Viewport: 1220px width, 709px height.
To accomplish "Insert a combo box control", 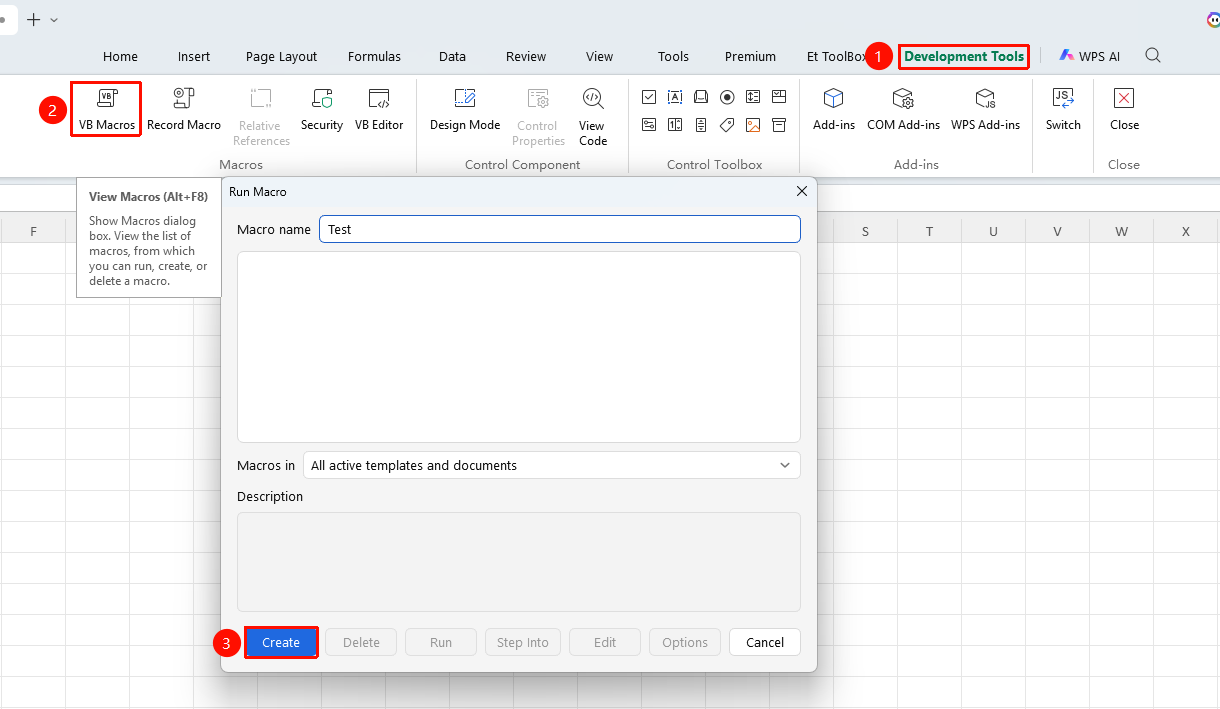I will [x=779, y=97].
